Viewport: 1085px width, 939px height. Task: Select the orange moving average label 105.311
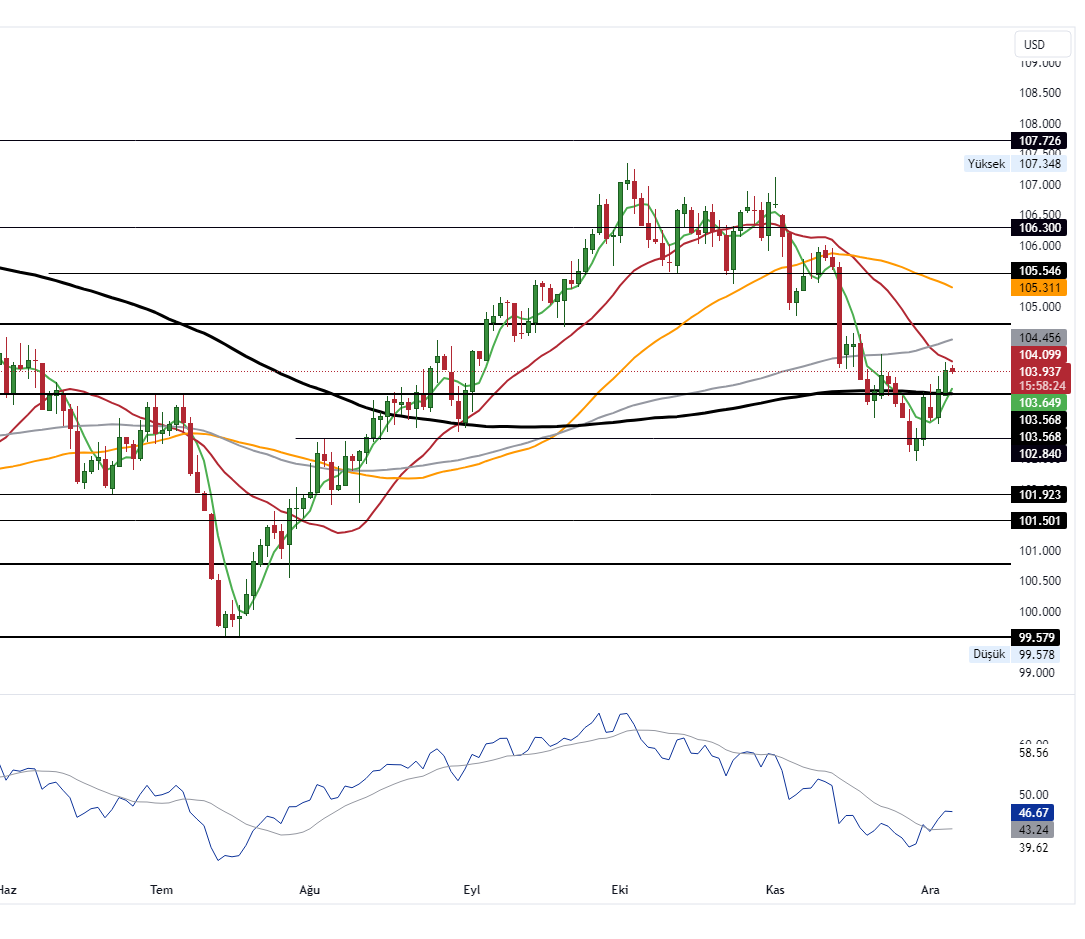coord(1038,287)
